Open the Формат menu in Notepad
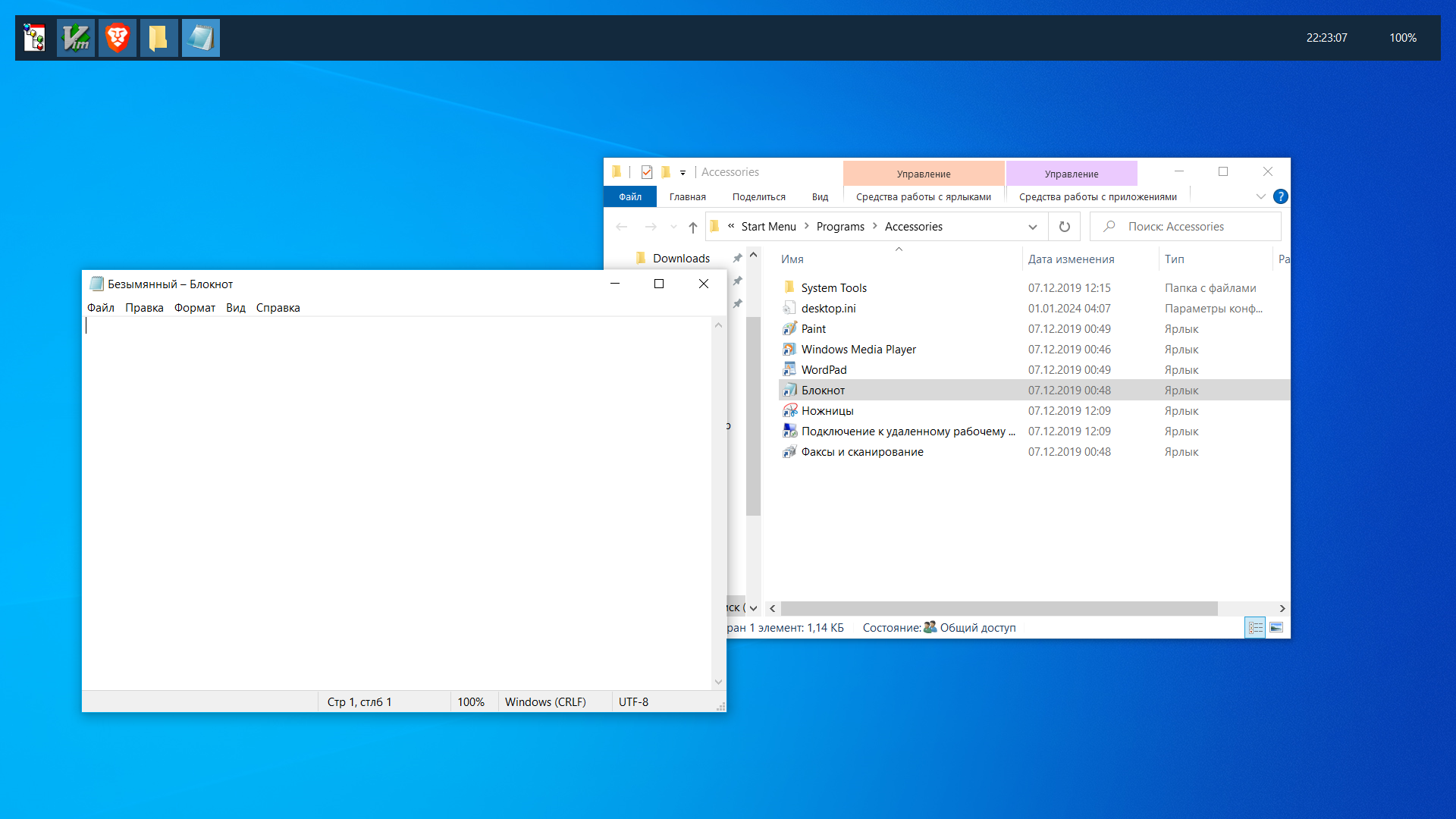 [x=195, y=308]
